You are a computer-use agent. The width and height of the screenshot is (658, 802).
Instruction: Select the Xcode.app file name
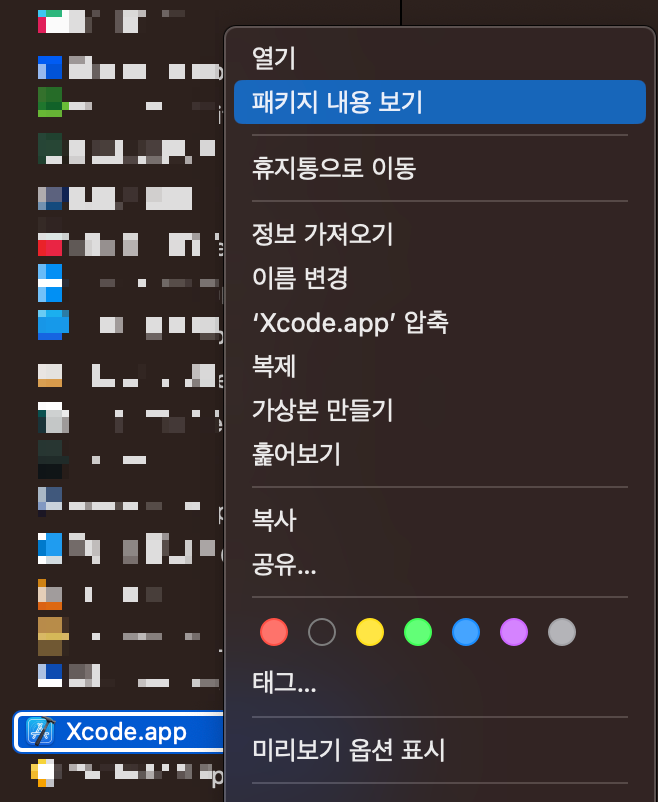click(126, 732)
